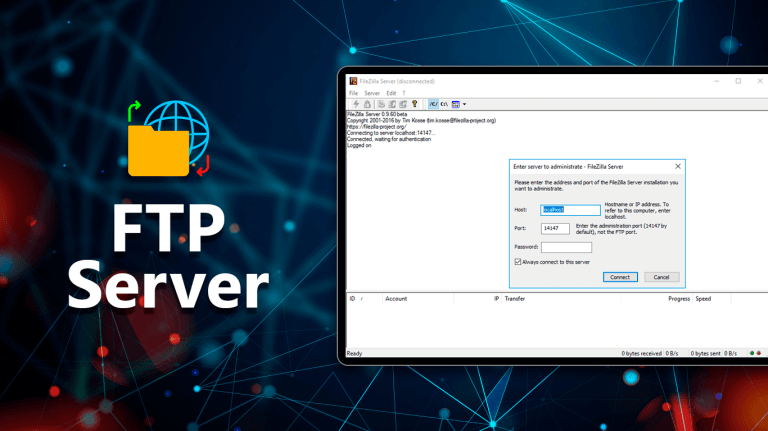The height and width of the screenshot is (431, 768).
Task: Maximize the FileZilla Server window
Action: click(x=738, y=81)
